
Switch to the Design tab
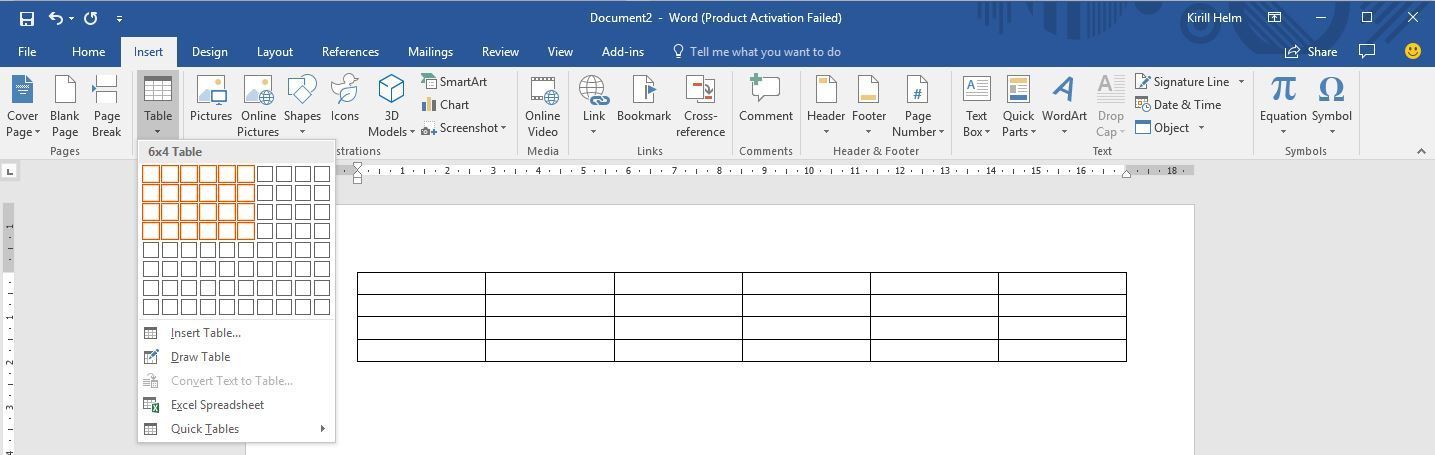[x=209, y=52]
